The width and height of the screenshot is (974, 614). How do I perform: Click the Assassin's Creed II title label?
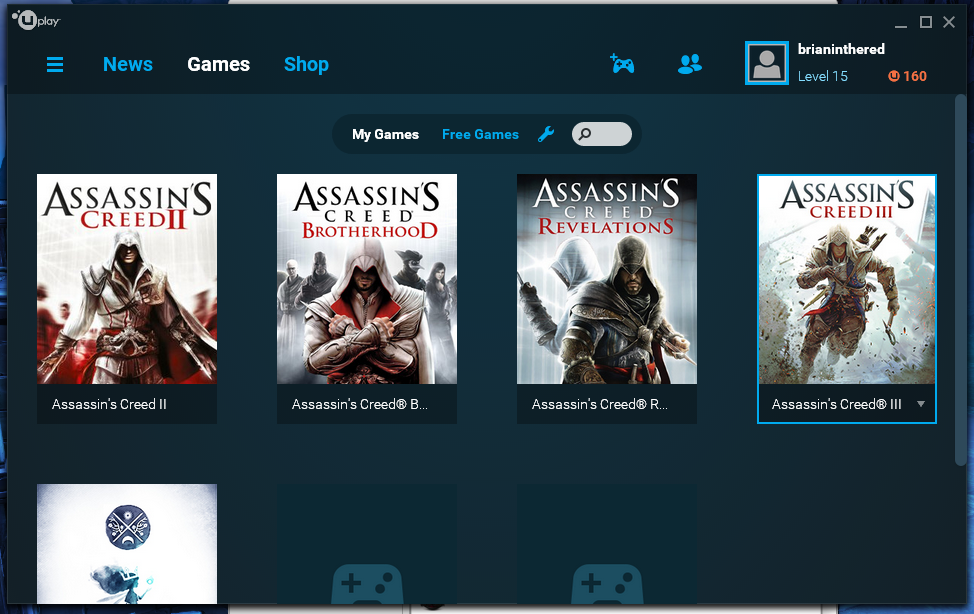(x=109, y=404)
